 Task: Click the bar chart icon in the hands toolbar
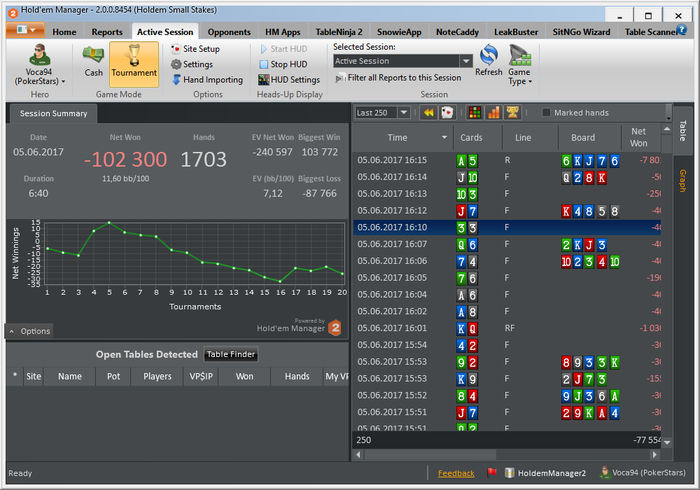pyautogui.click(x=494, y=112)
